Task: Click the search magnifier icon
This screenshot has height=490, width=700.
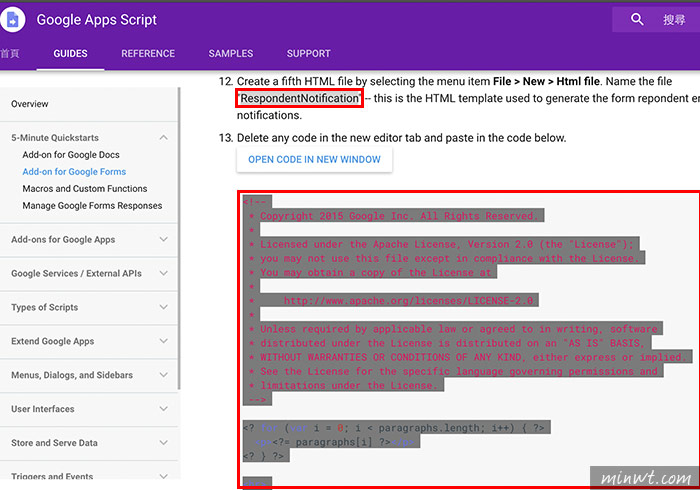Action: pos(637,19)
